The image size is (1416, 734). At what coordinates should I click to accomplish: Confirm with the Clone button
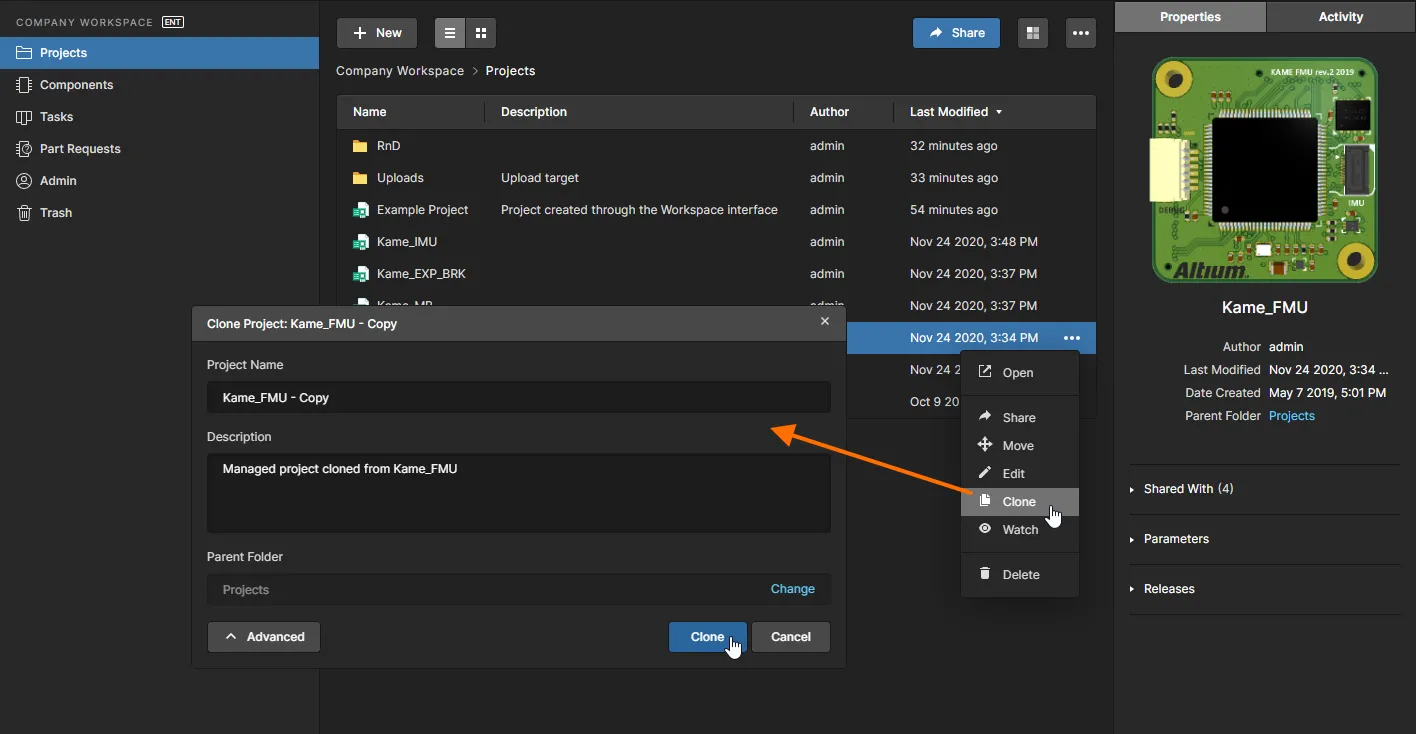click(x=707, y=637)
